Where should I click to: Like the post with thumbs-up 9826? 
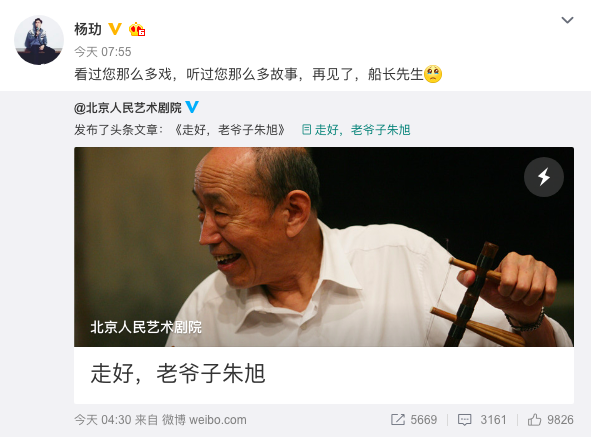click(x=534, y=420)
